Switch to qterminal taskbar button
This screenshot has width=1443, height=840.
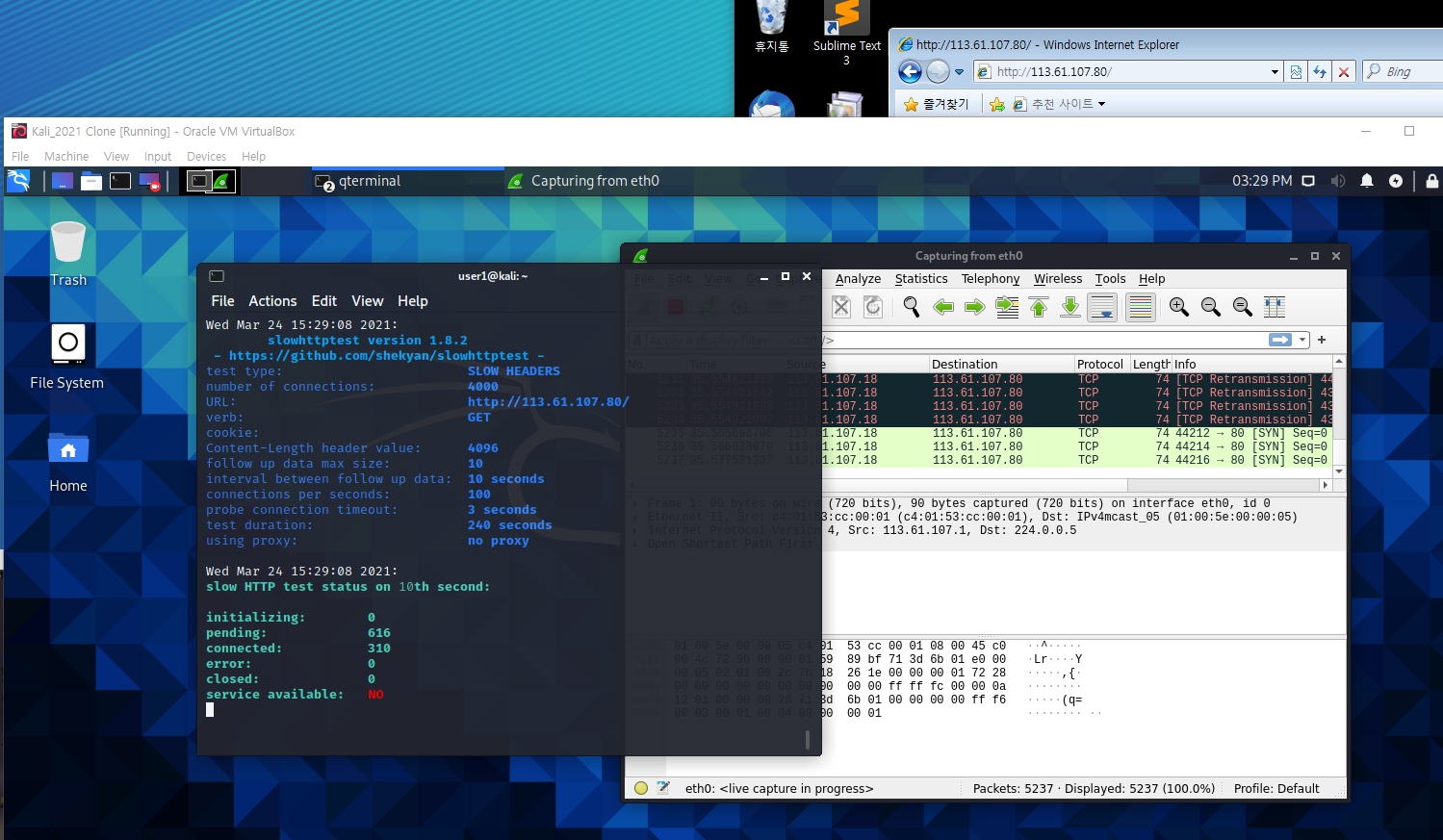tap(406, 181)
